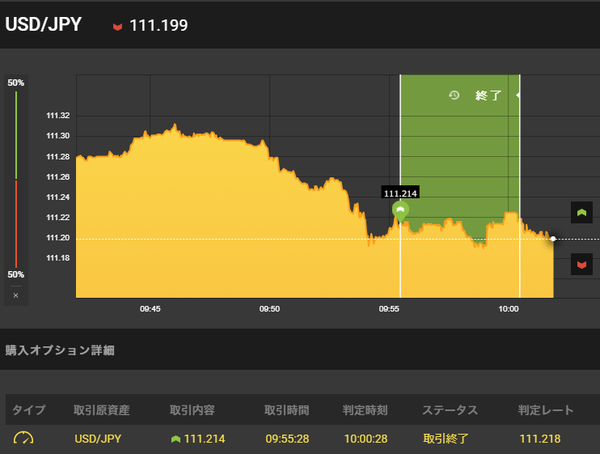Click the 111.22 price axis label
The width and height of the screenshot is (600, 454).
click(x=58, y=217)
